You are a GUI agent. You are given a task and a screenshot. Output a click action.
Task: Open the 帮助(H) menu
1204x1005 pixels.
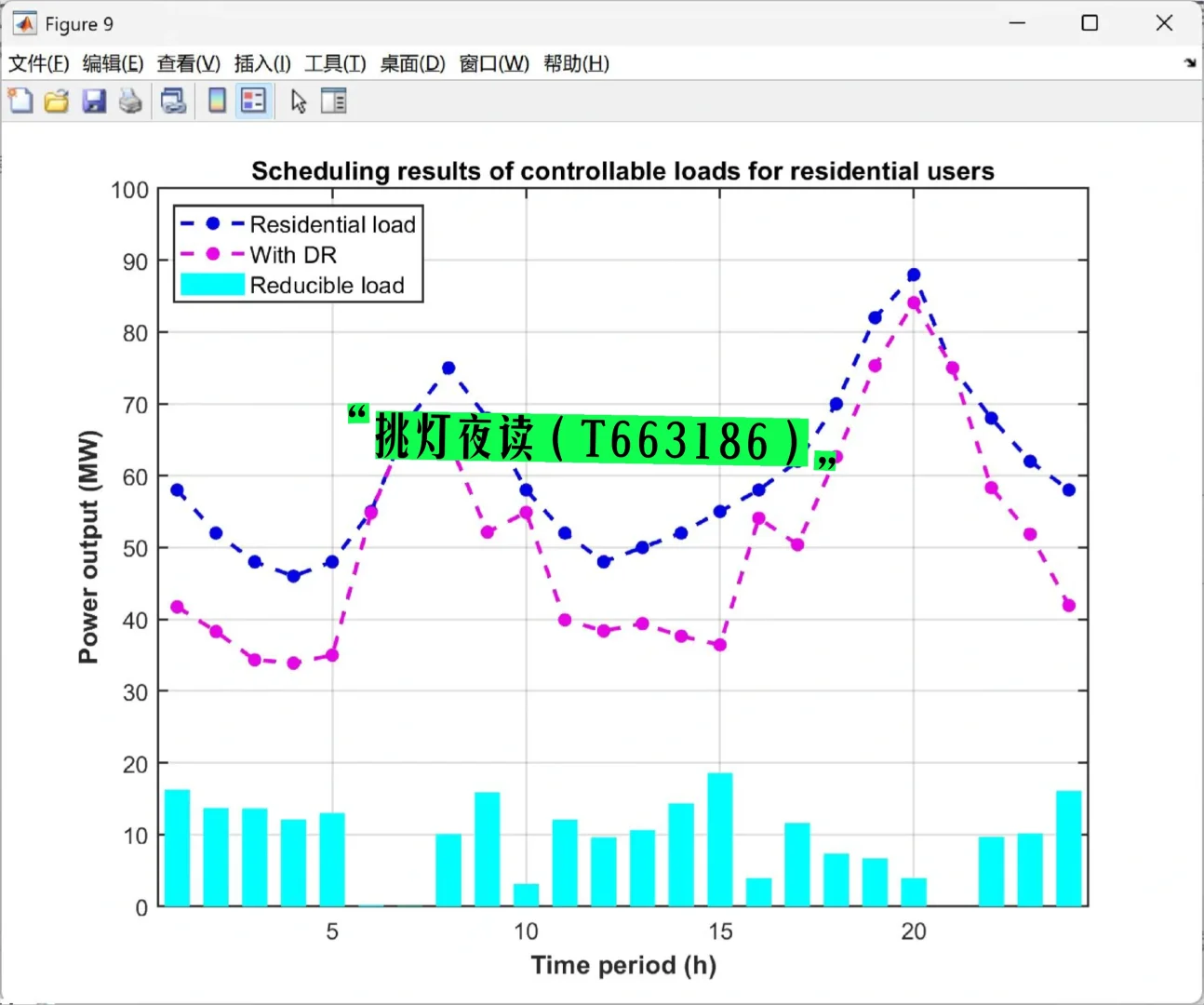point(576,63)
